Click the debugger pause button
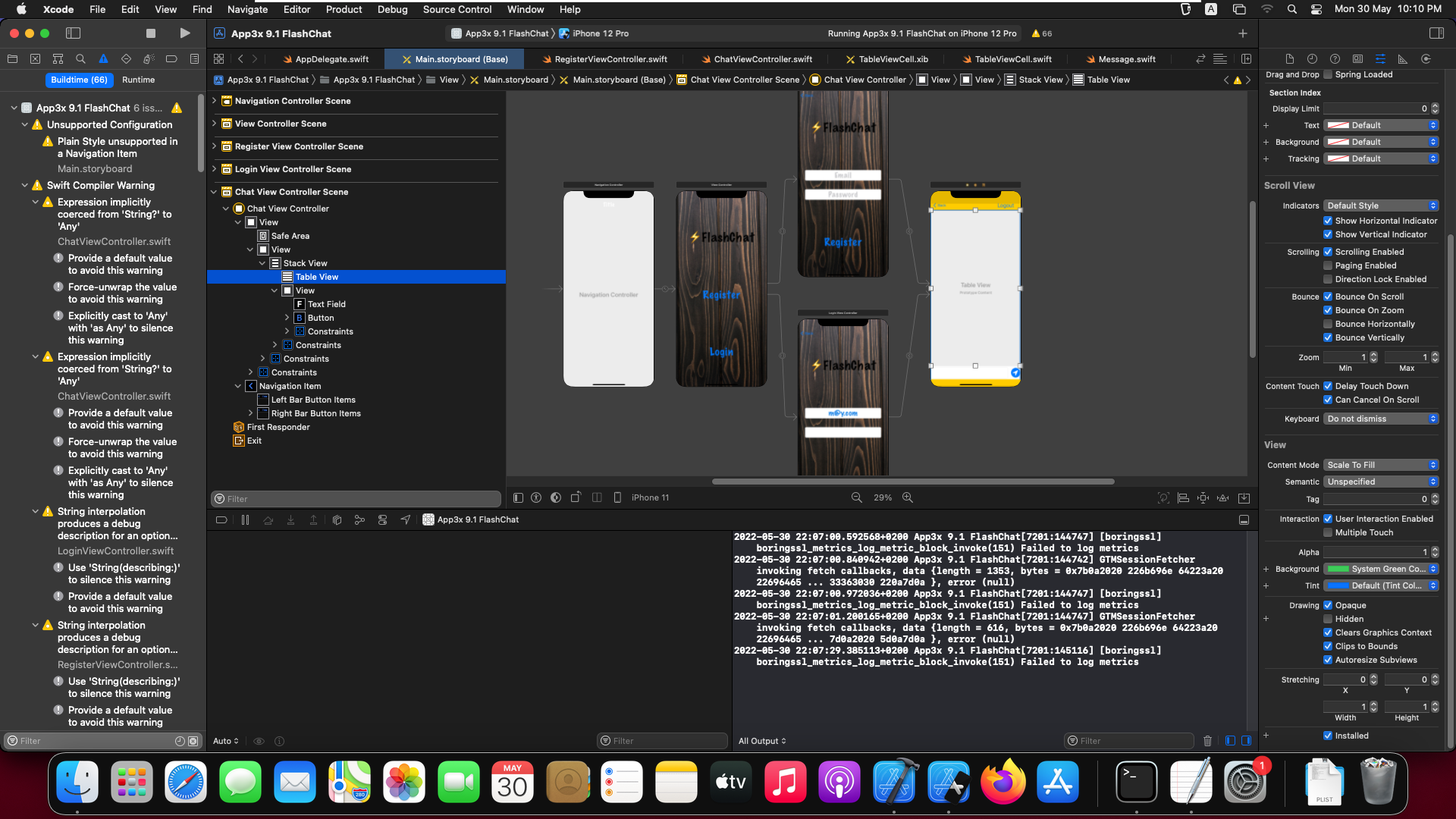Viewport: 1456px width, 819px height. click(x=245, y=519)
